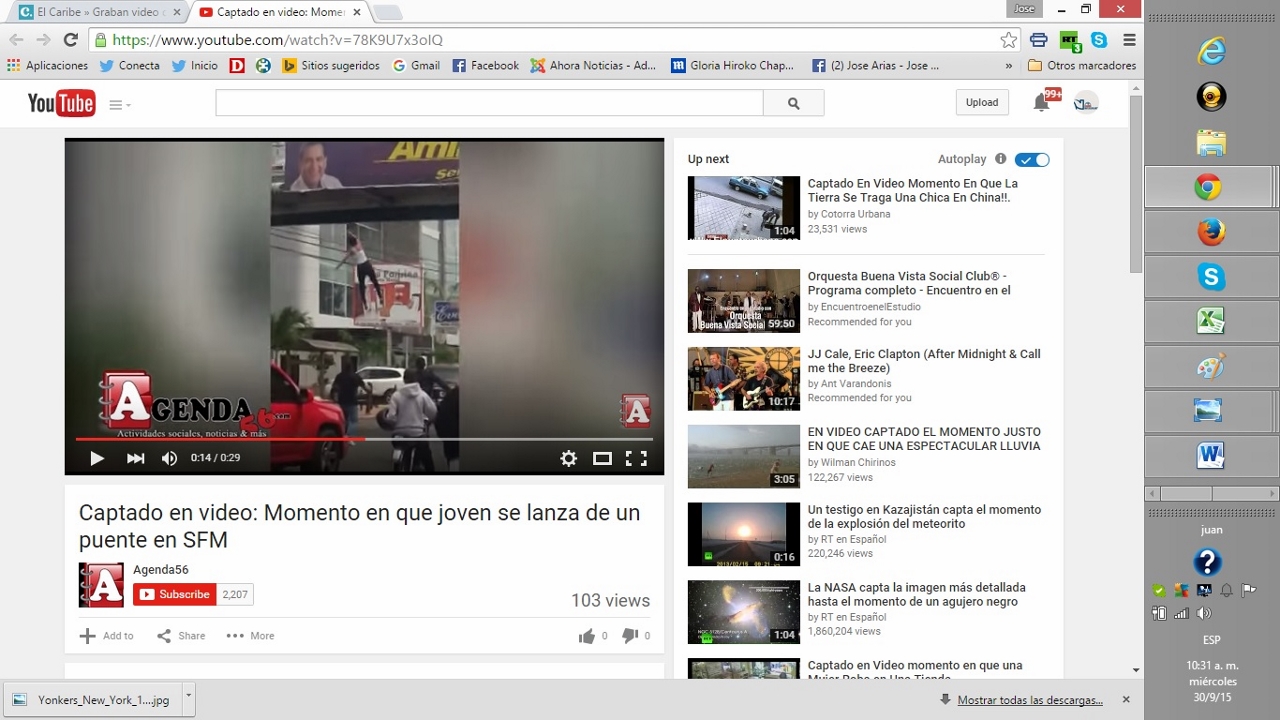Open the Orquesta Buena Vista Social Club thumbnail
The image size is (1280, 720).
pyautogui.click(x=744, y=300)
